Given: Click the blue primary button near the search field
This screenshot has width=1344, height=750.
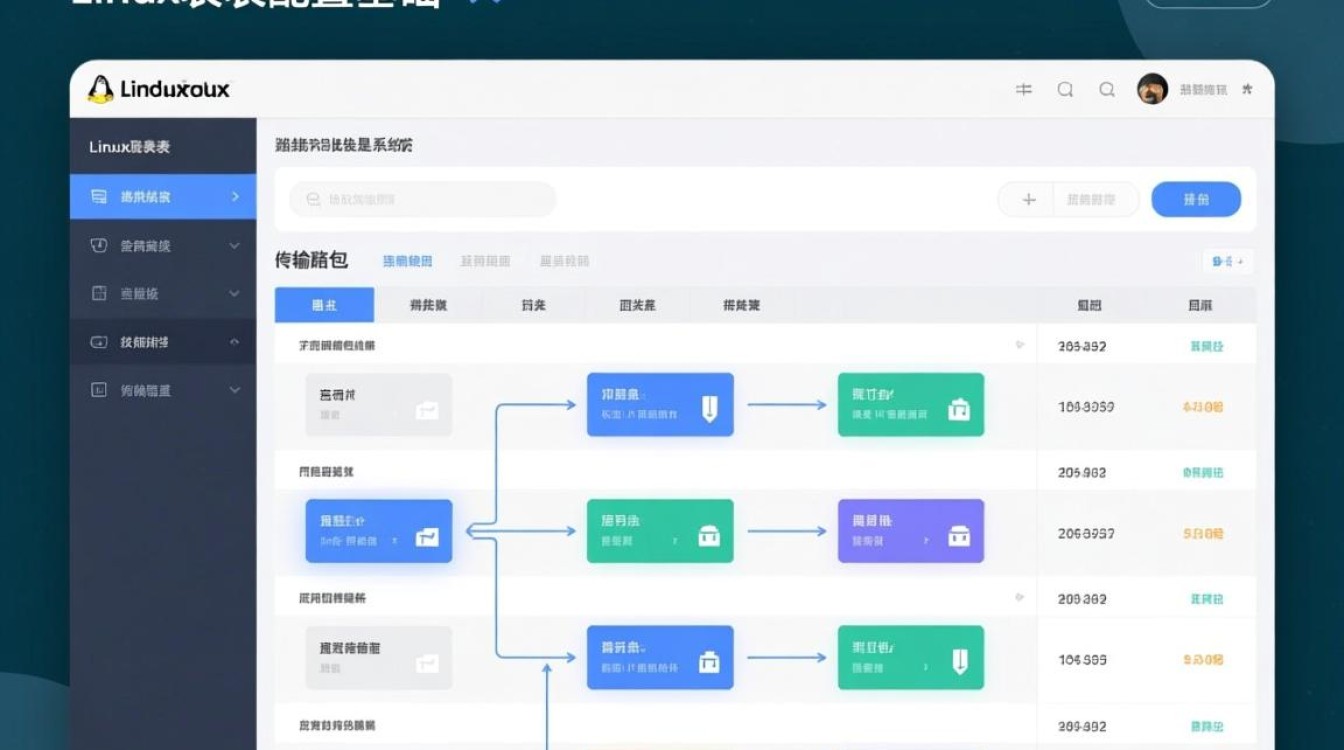Looking at the screenshot, I should [x=1196, y=198].
